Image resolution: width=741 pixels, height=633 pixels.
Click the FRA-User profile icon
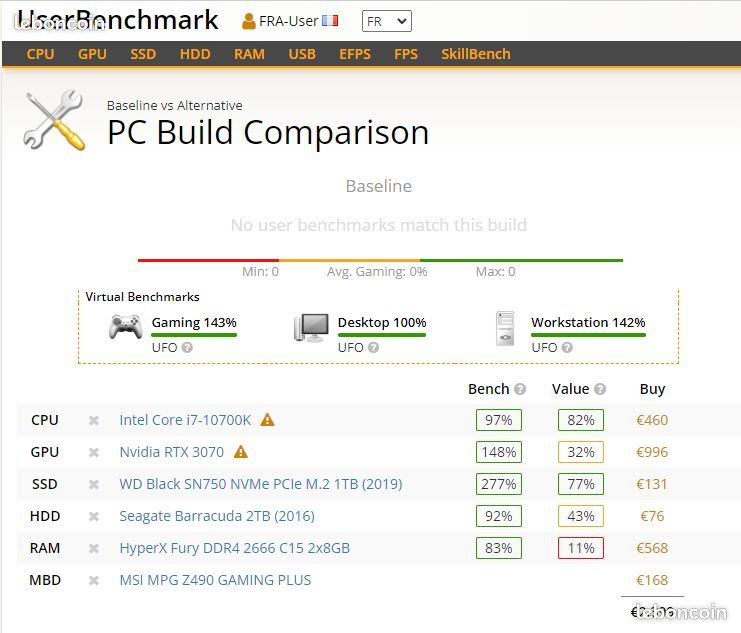pyautogui.click(x=249, y=21)
